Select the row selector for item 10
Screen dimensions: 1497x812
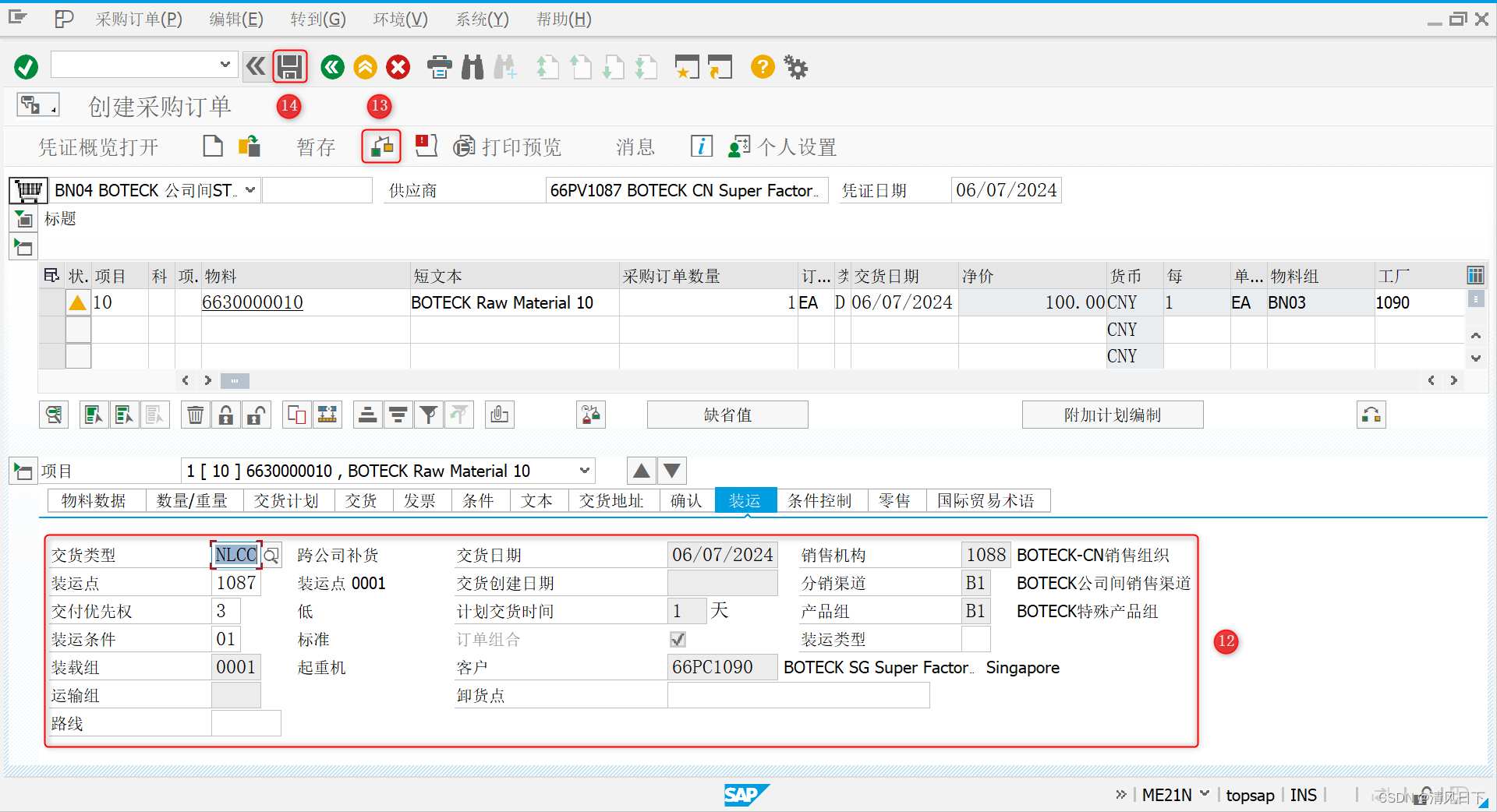(x=51, y=302)
